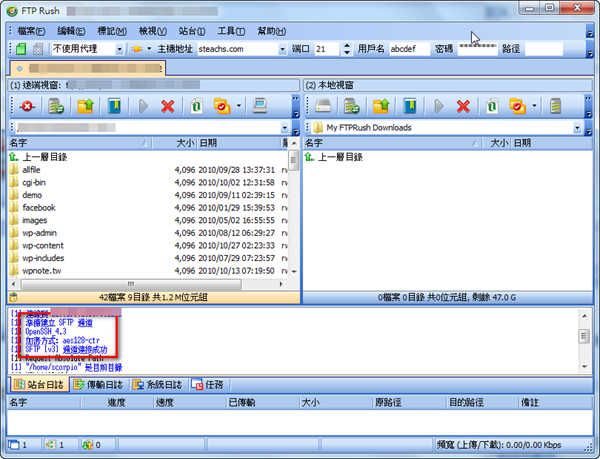Open the 編輯(E) menu
The height and width of the screenshot is (459, 600).
[x=71, y=31]
